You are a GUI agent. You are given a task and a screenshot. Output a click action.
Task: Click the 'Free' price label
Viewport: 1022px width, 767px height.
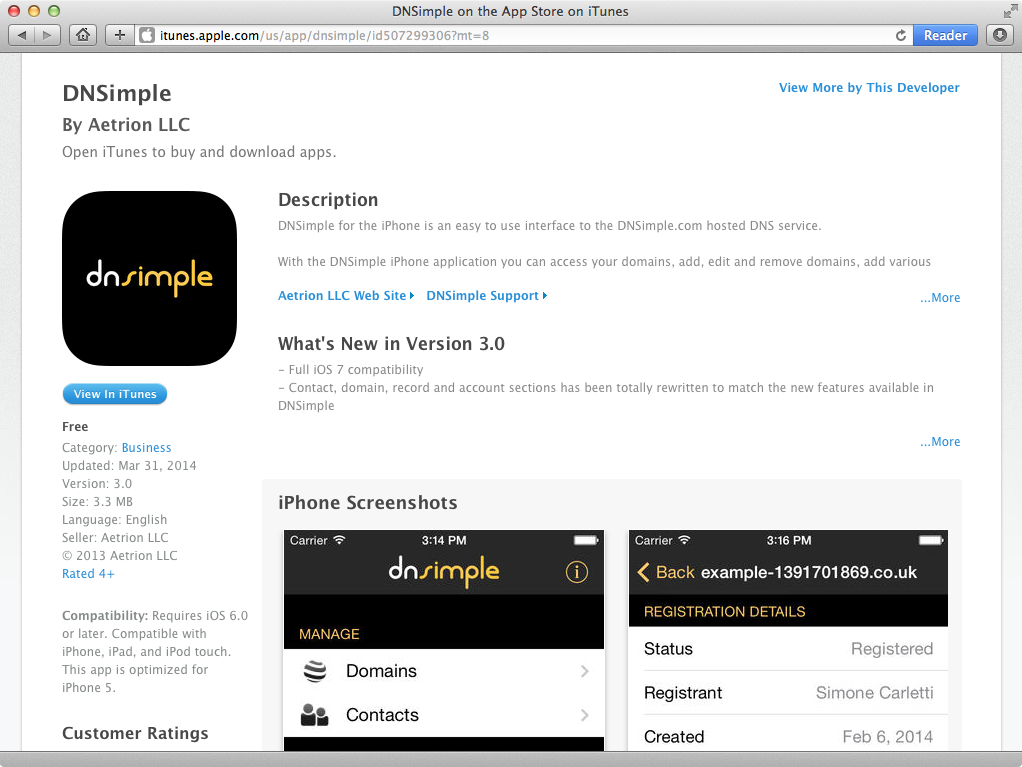(75, 427)
